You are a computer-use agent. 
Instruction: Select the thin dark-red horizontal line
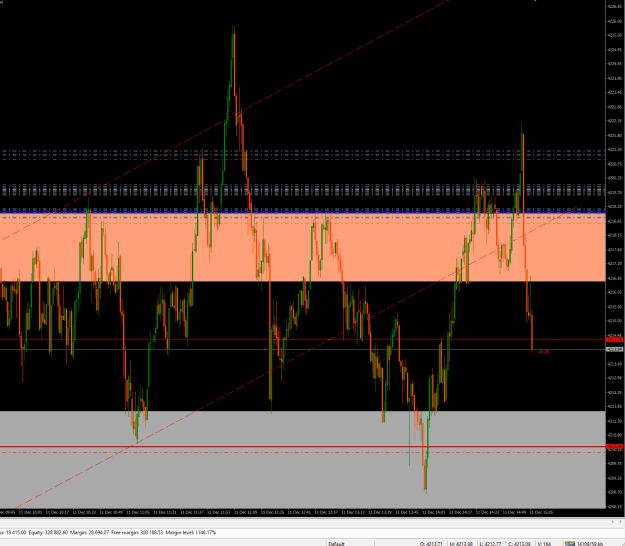point(303,340)
